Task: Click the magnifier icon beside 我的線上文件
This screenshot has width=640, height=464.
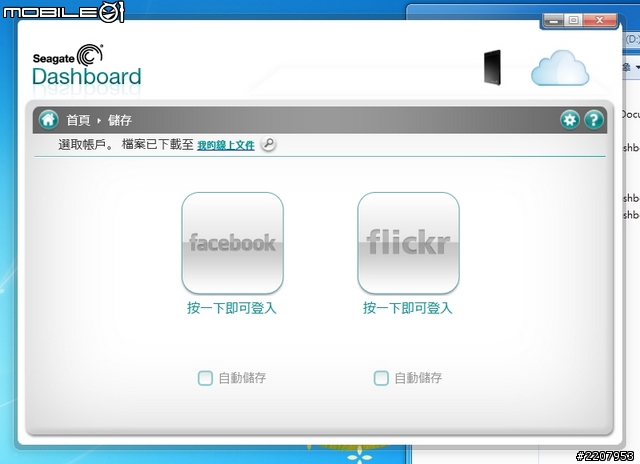Action: point(268,144)
